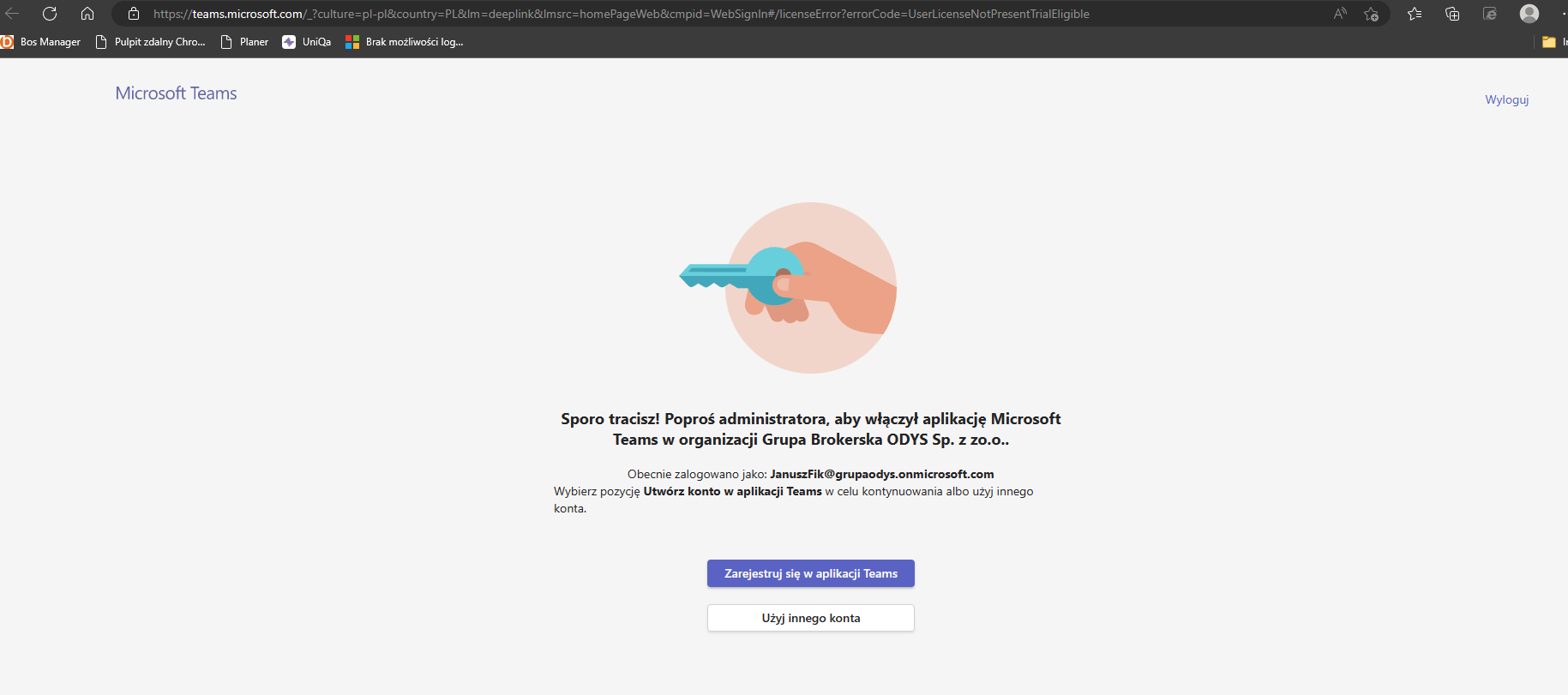Click Zarejestruj się w aplikacji Teams button
Screen dimensions: 1568x695
click(811, 573)
